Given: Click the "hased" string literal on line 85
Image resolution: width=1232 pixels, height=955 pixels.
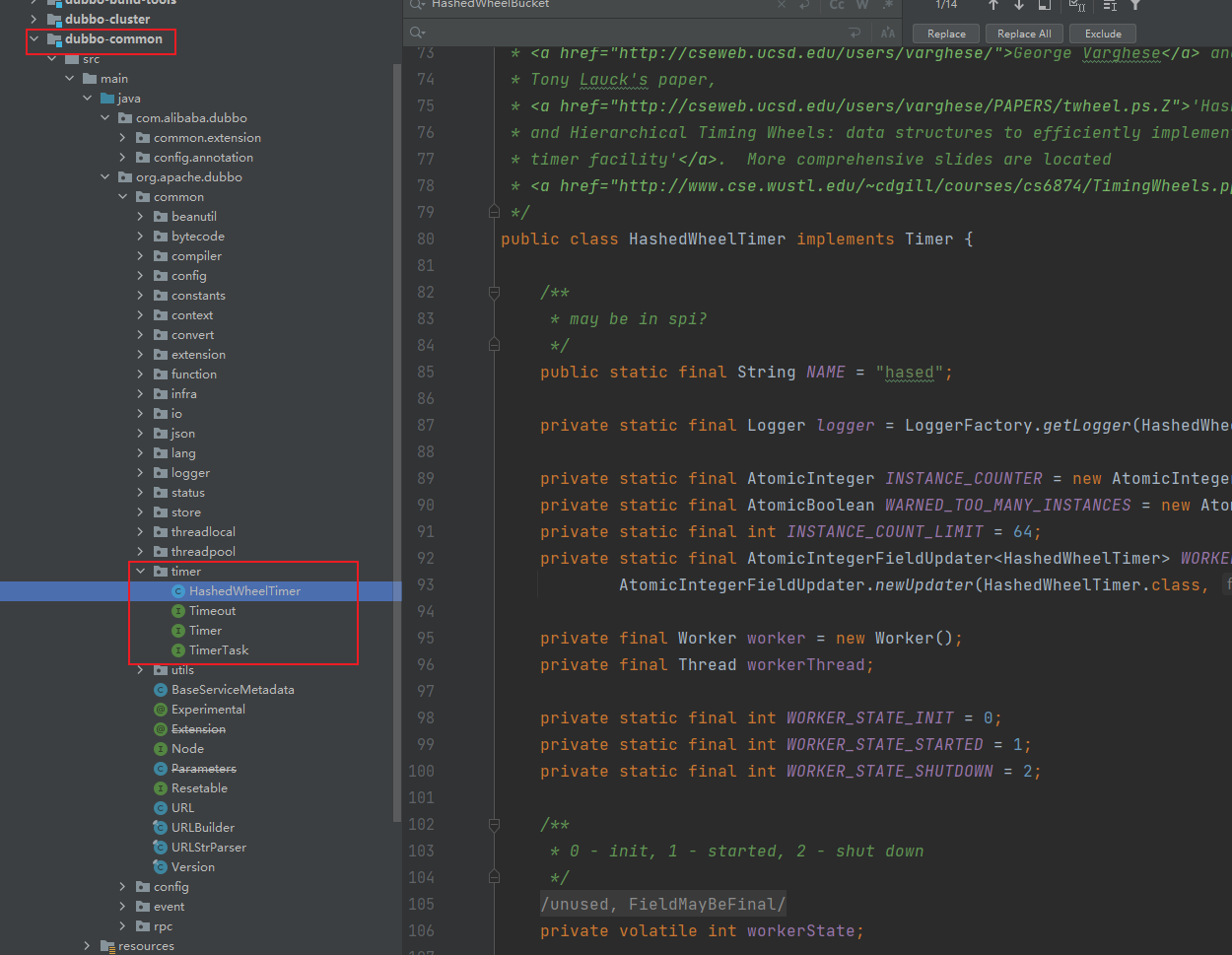Looking at the screenshot, I should (x=909, y=372).
